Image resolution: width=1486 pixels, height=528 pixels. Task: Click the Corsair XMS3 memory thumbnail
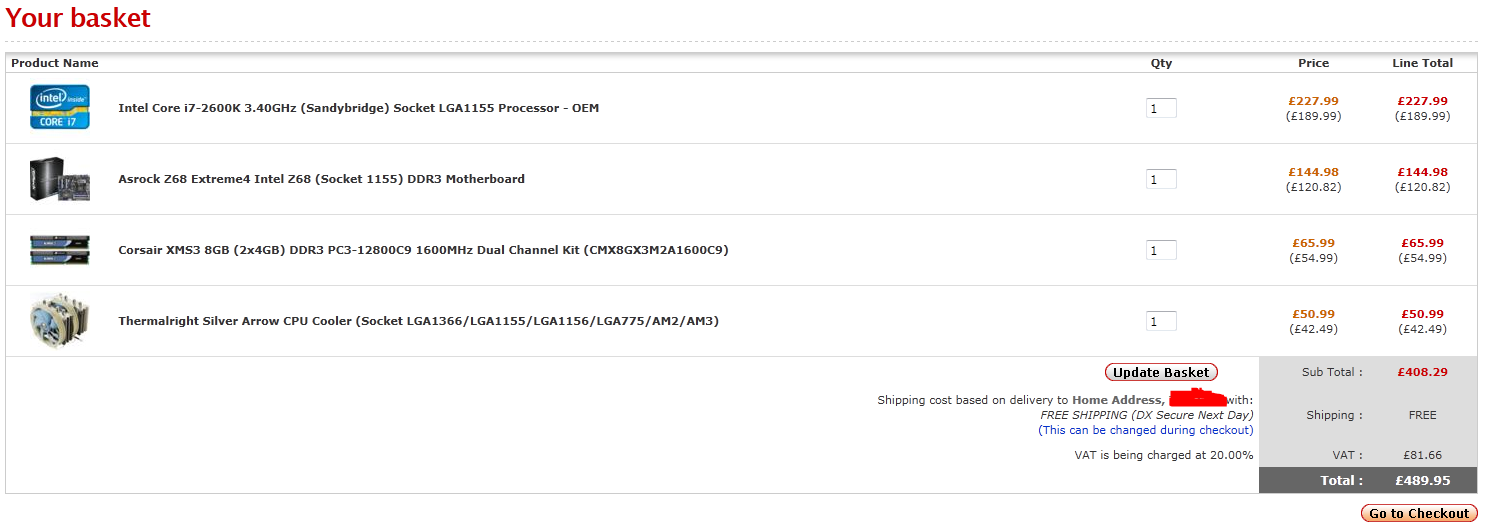click(x=60, y=250)
